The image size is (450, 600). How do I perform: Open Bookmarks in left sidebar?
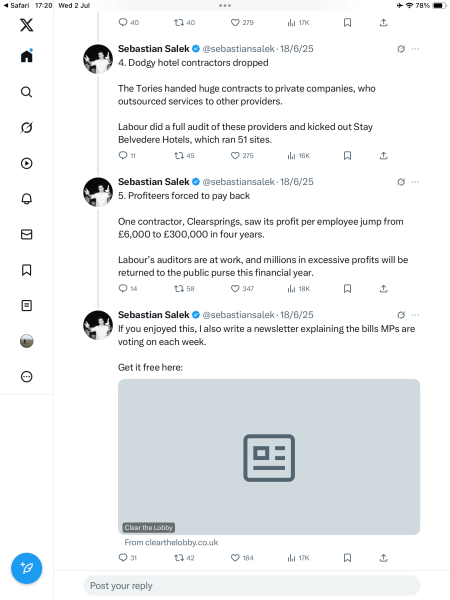pyautogui.click(x=26, y=270)
